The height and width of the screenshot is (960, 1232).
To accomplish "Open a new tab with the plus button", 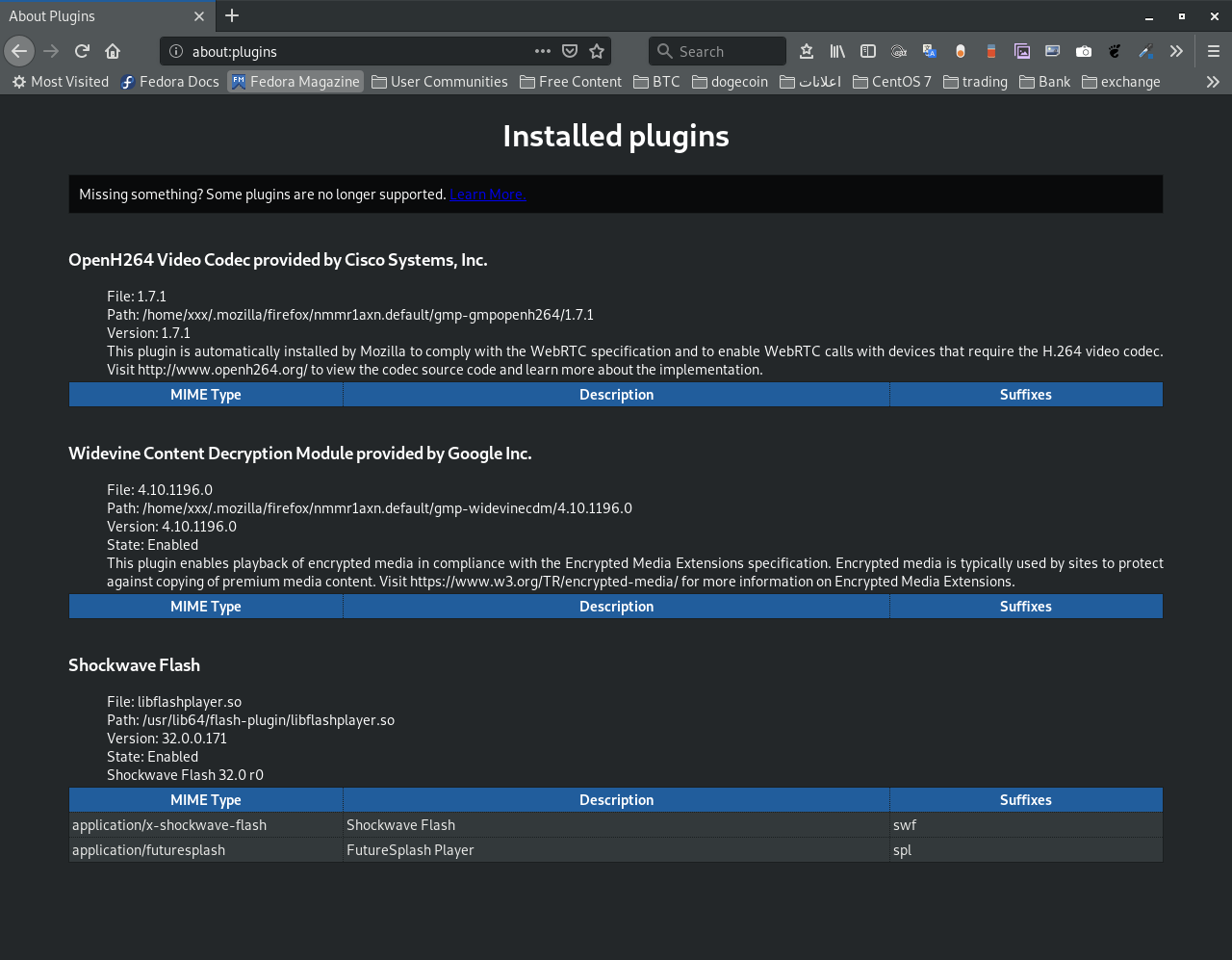I will (232, 15).
